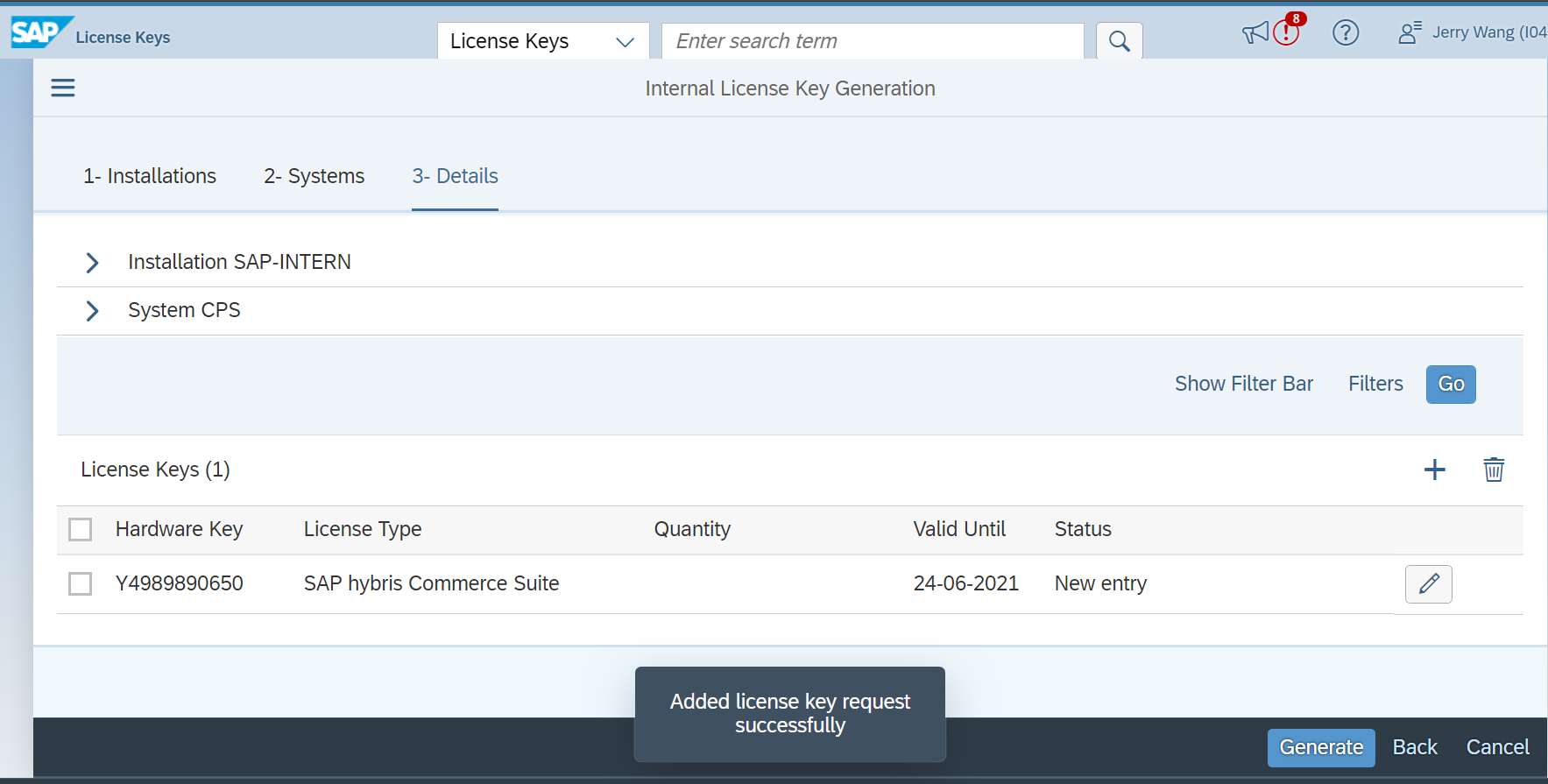The width and height of the screenshot is (1548, 784).
Task: Click the Jerry Wang user profile icon
Action: (1409, 33)
